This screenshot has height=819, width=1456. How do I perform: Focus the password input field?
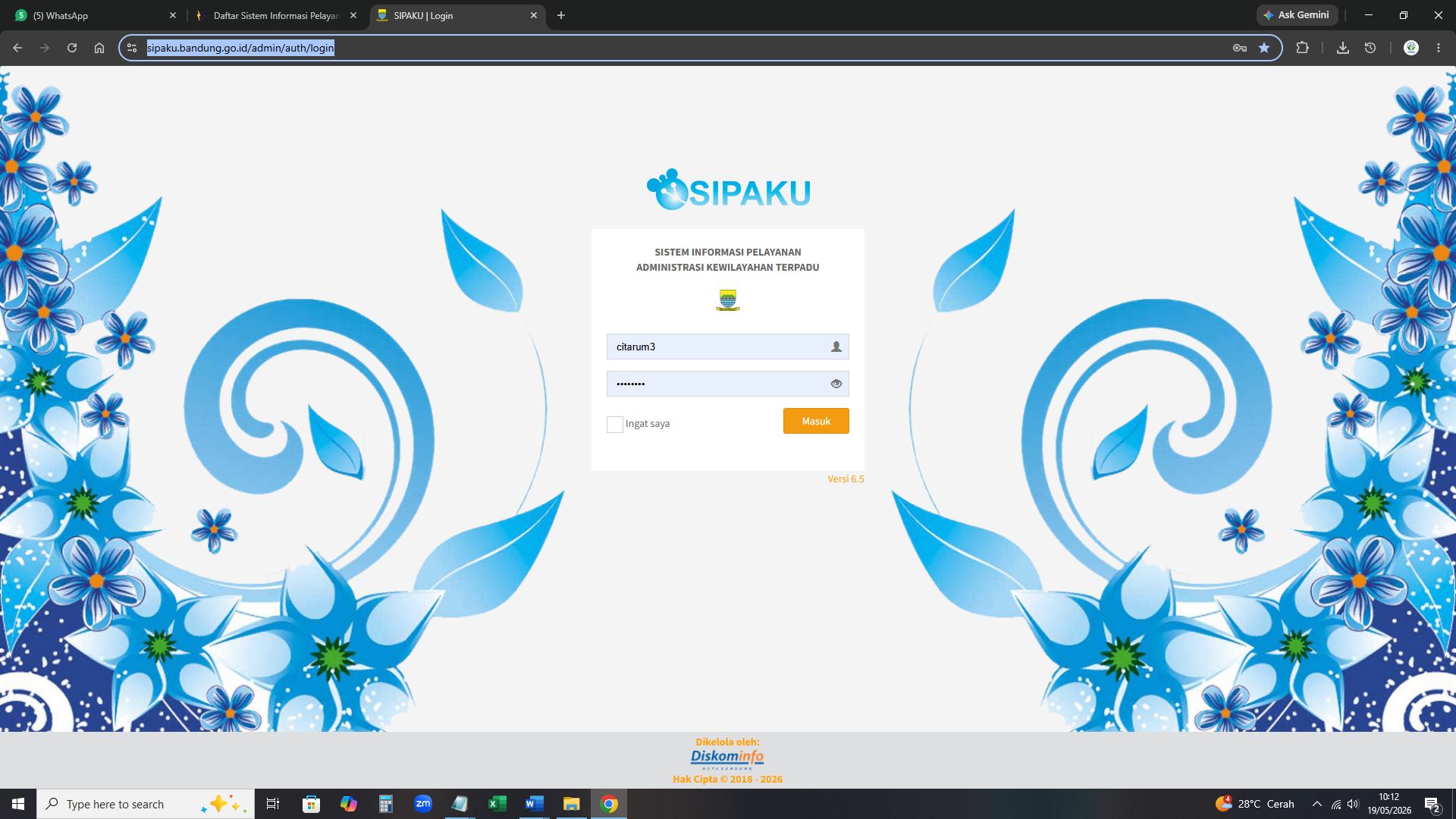click(x=727, y=384)
